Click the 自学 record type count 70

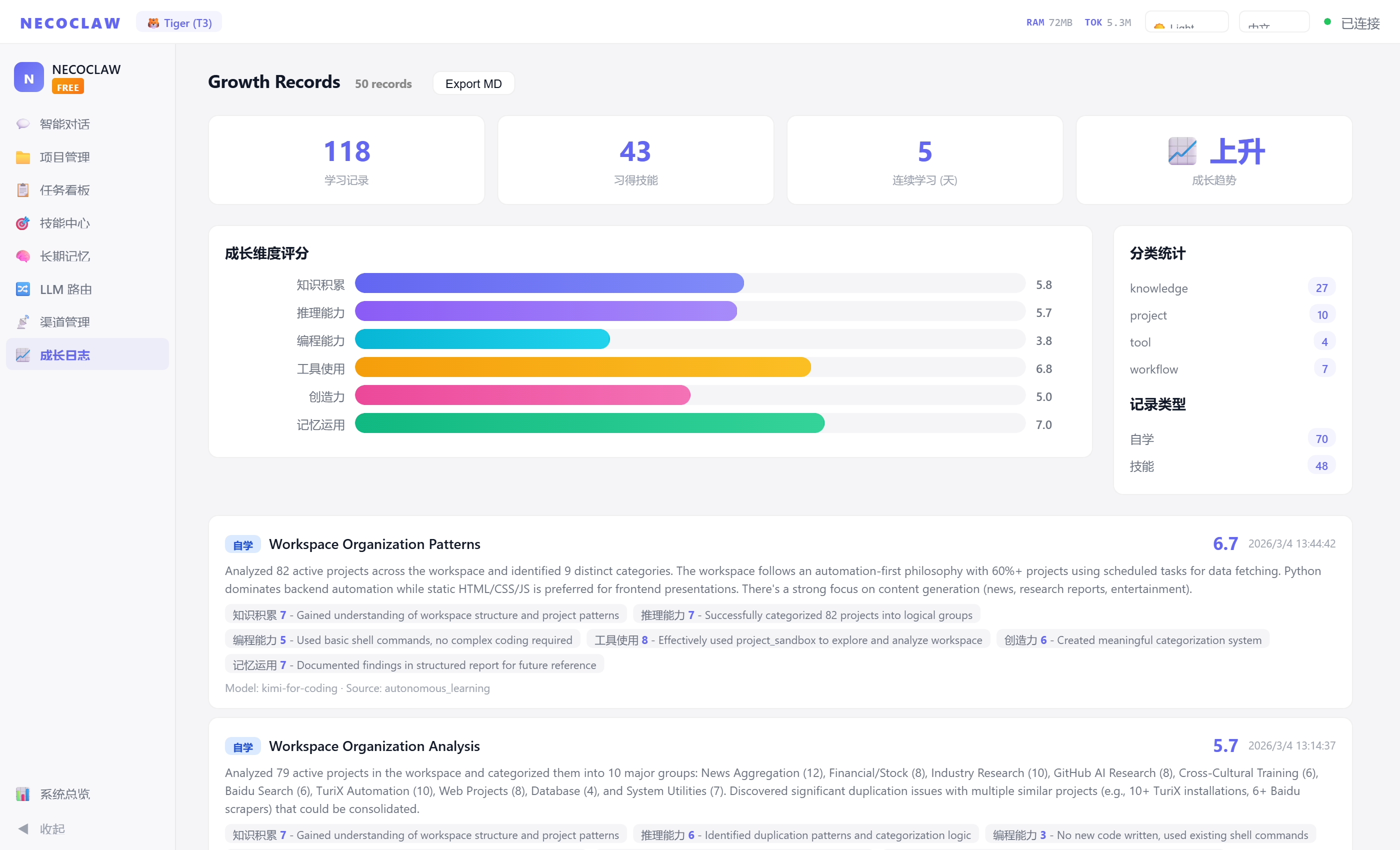[1321, 438]
